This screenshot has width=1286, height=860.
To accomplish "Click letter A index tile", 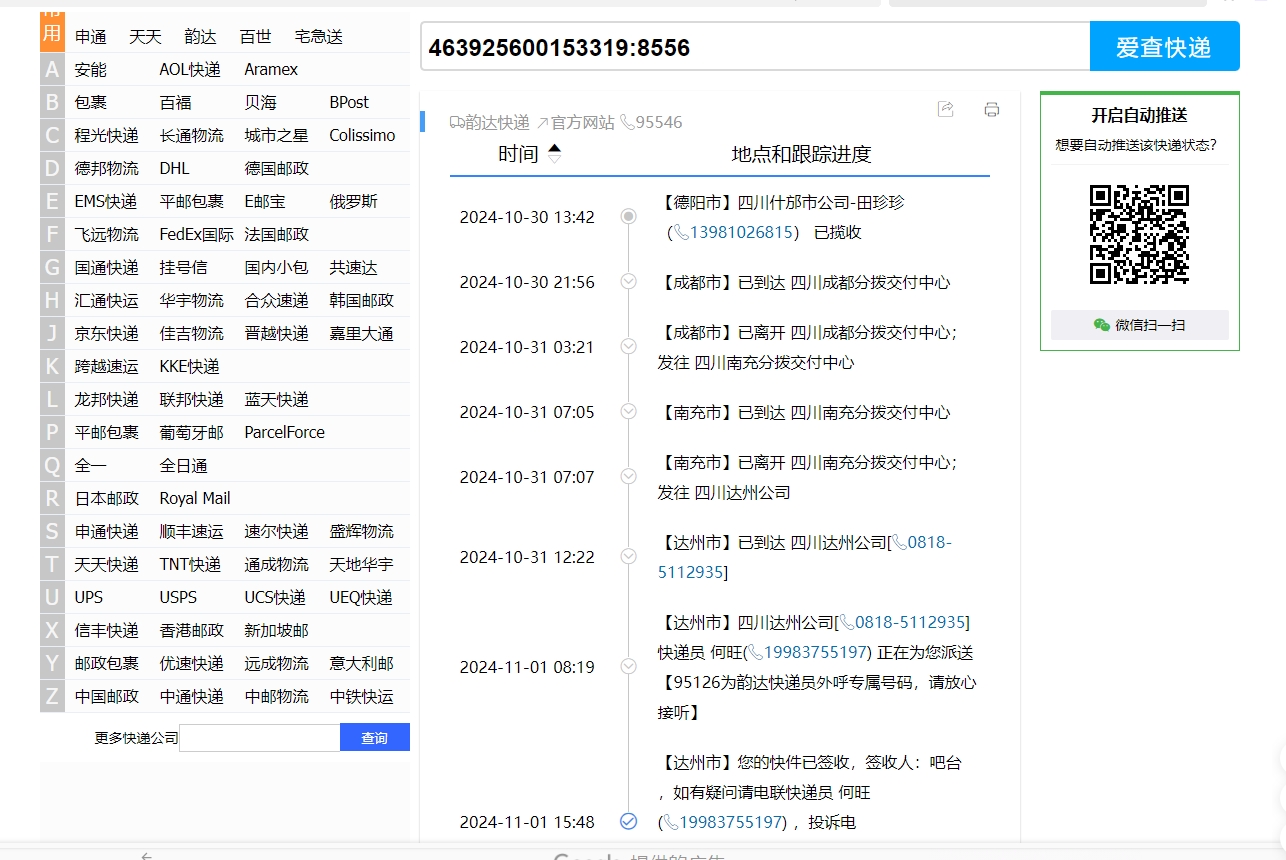I will 52,69.
